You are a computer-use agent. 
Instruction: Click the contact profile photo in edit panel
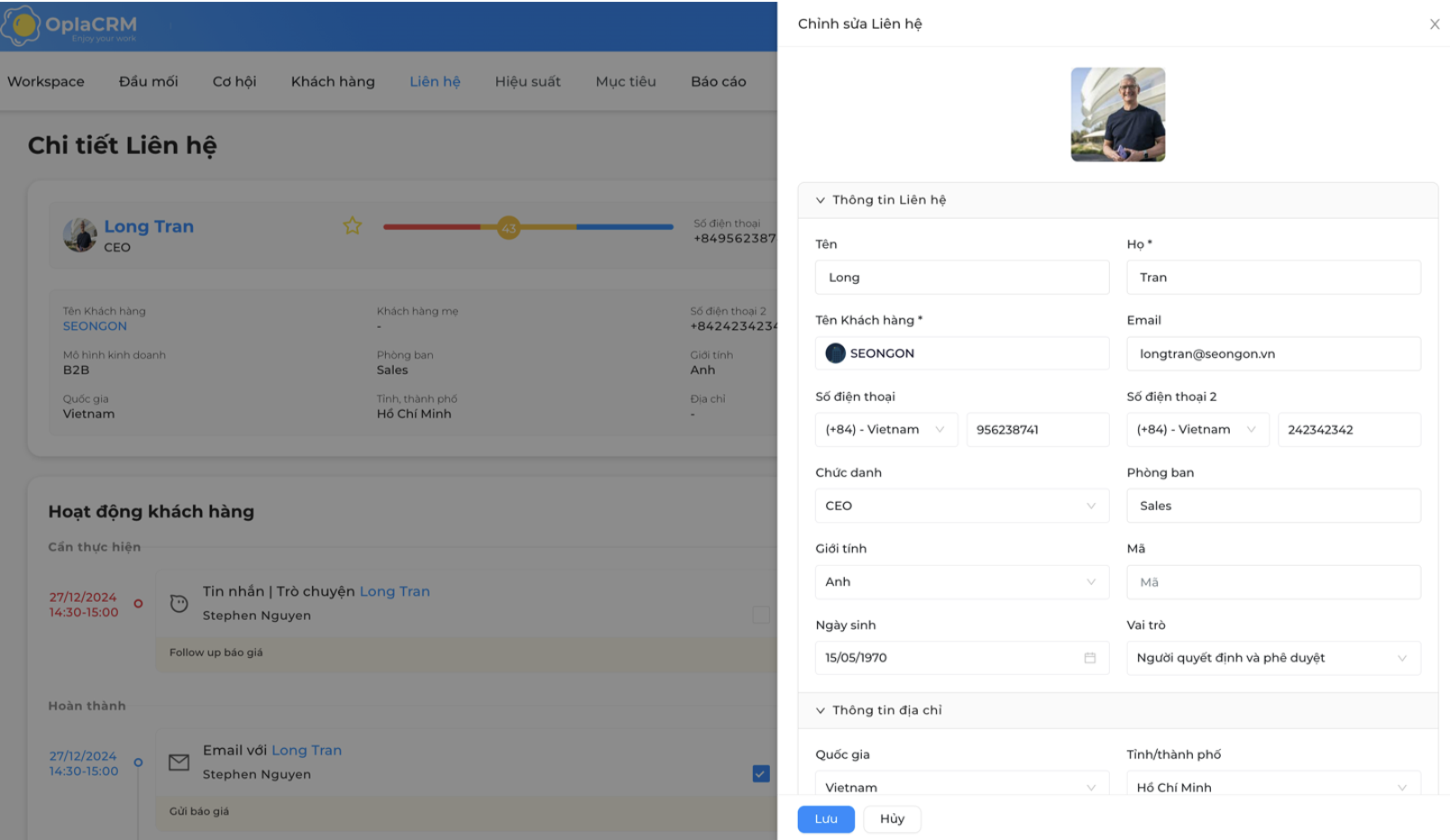[x=1118, y=114]
